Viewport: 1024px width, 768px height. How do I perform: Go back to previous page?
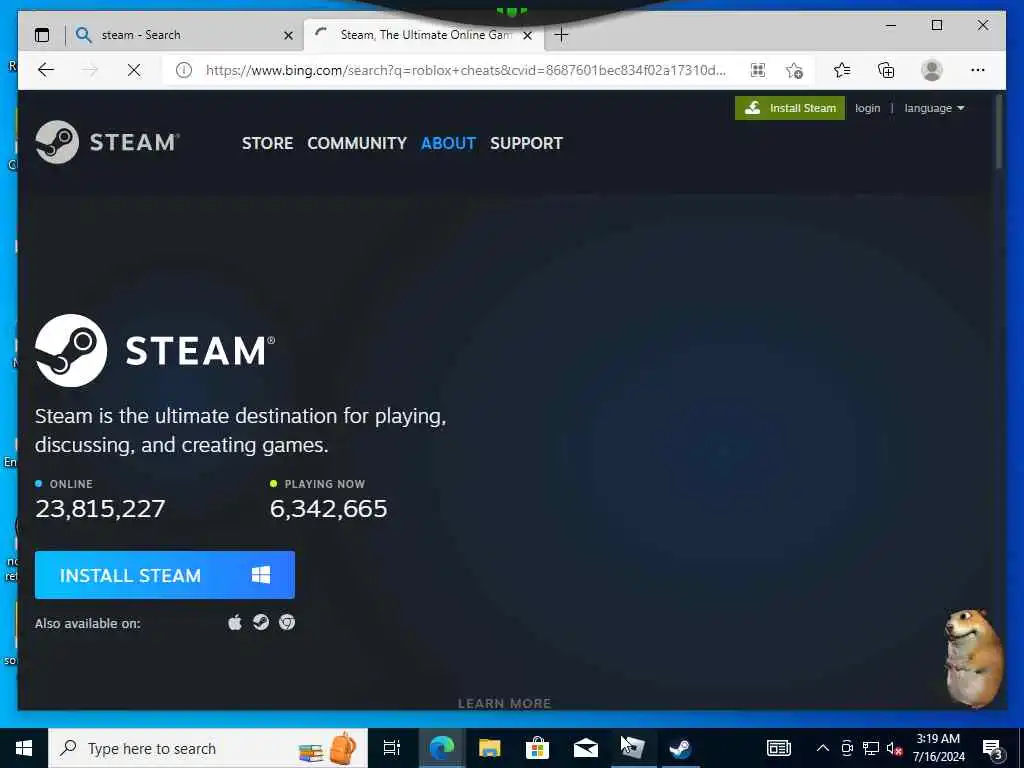coord(46,70)
